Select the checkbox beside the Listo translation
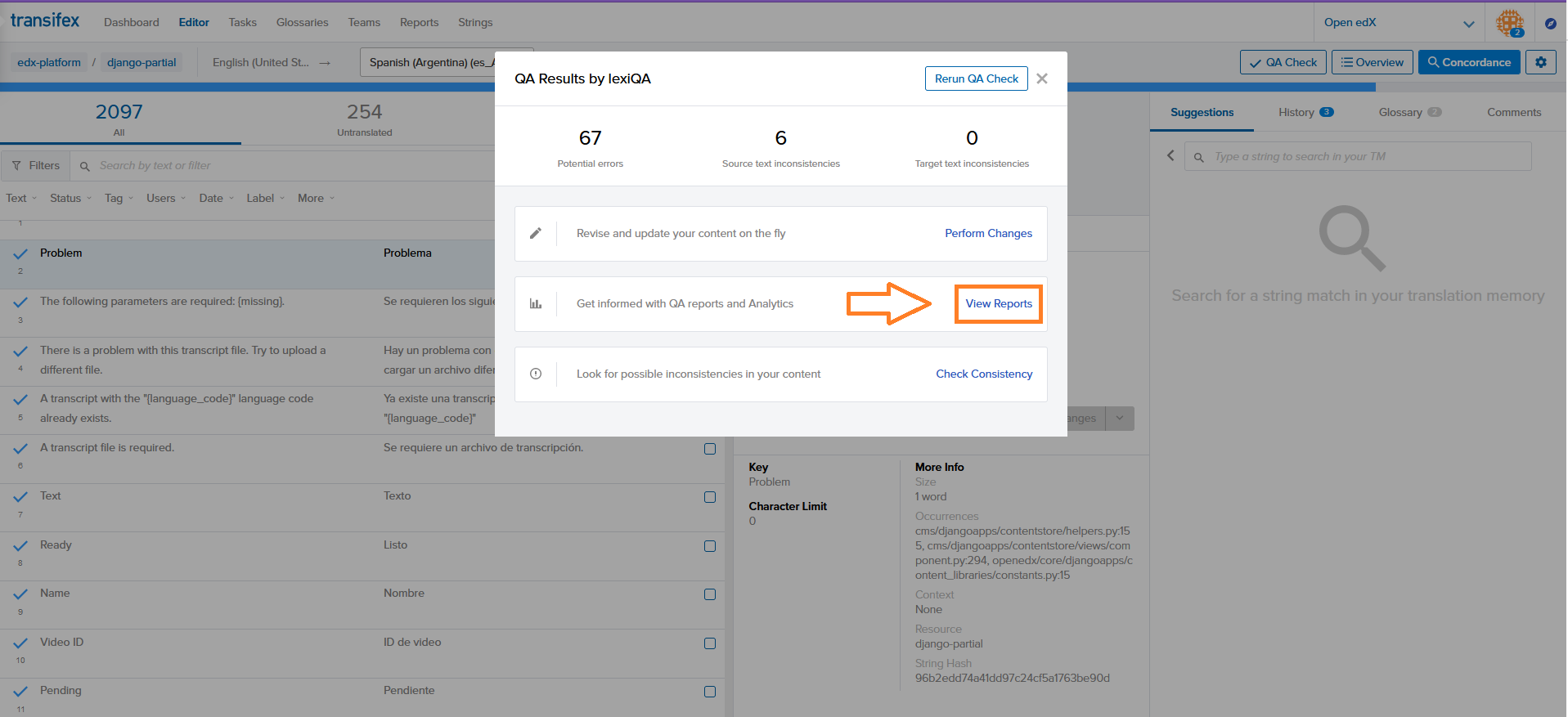Viewport: 1568px width, 717px height. pyautogui.click(x=710, y=545)
